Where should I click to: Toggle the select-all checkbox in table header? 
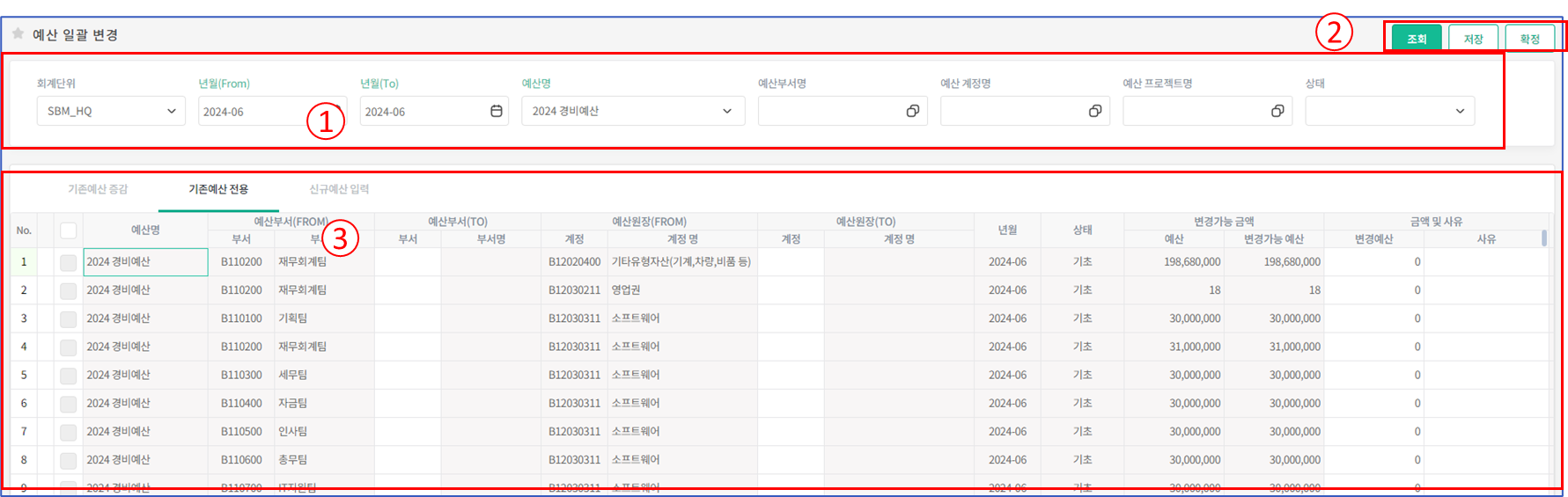(x=68, y=230)
